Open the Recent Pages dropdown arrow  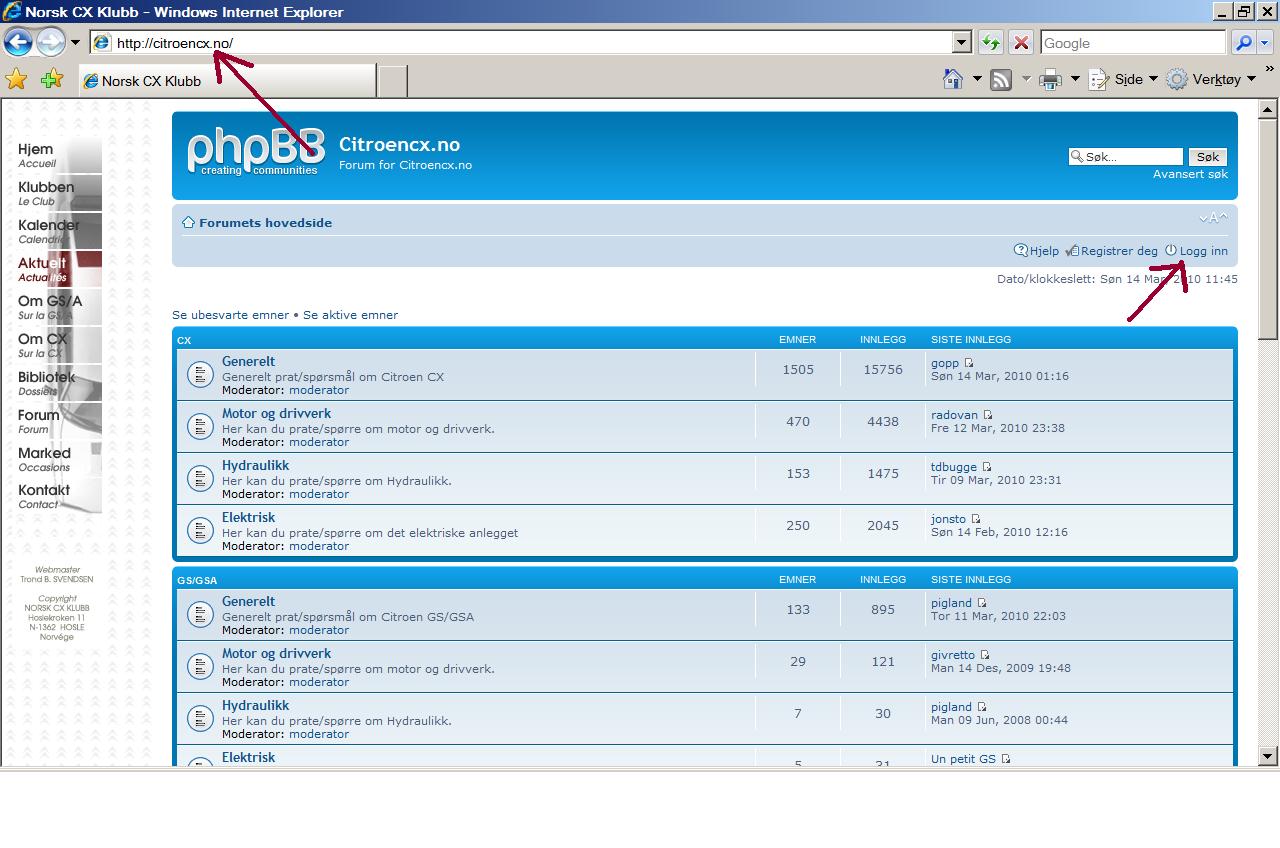coord(75,43)
